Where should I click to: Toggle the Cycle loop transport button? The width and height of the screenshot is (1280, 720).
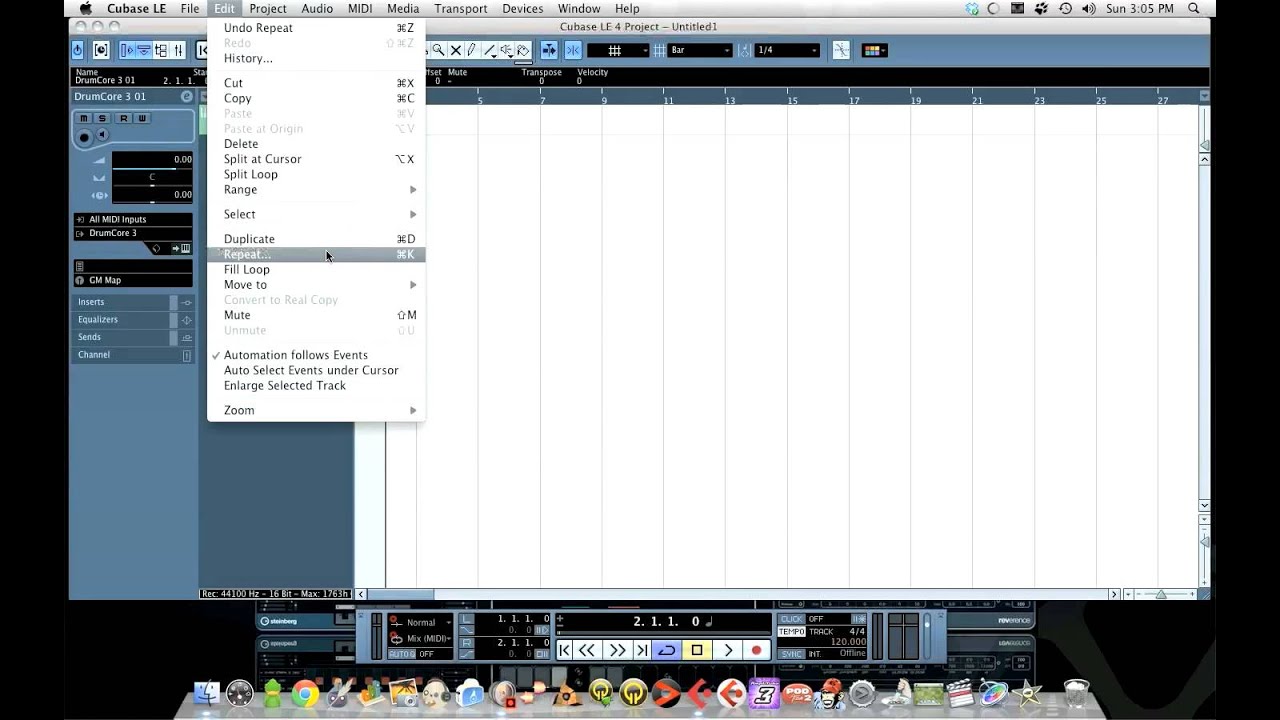[x=667, y=650]
